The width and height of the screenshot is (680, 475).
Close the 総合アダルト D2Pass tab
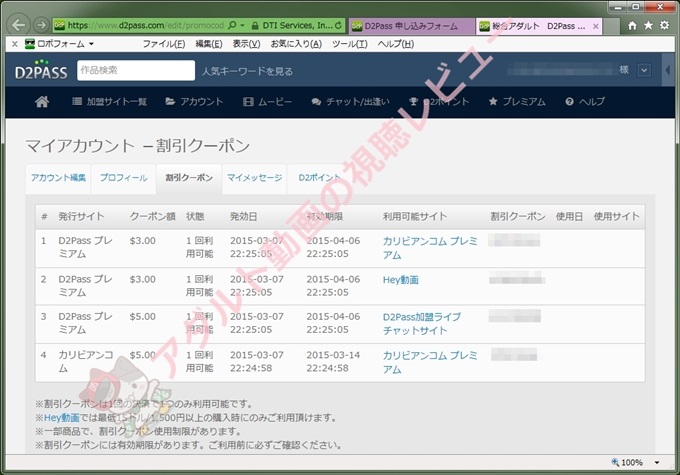pos(596,26)
